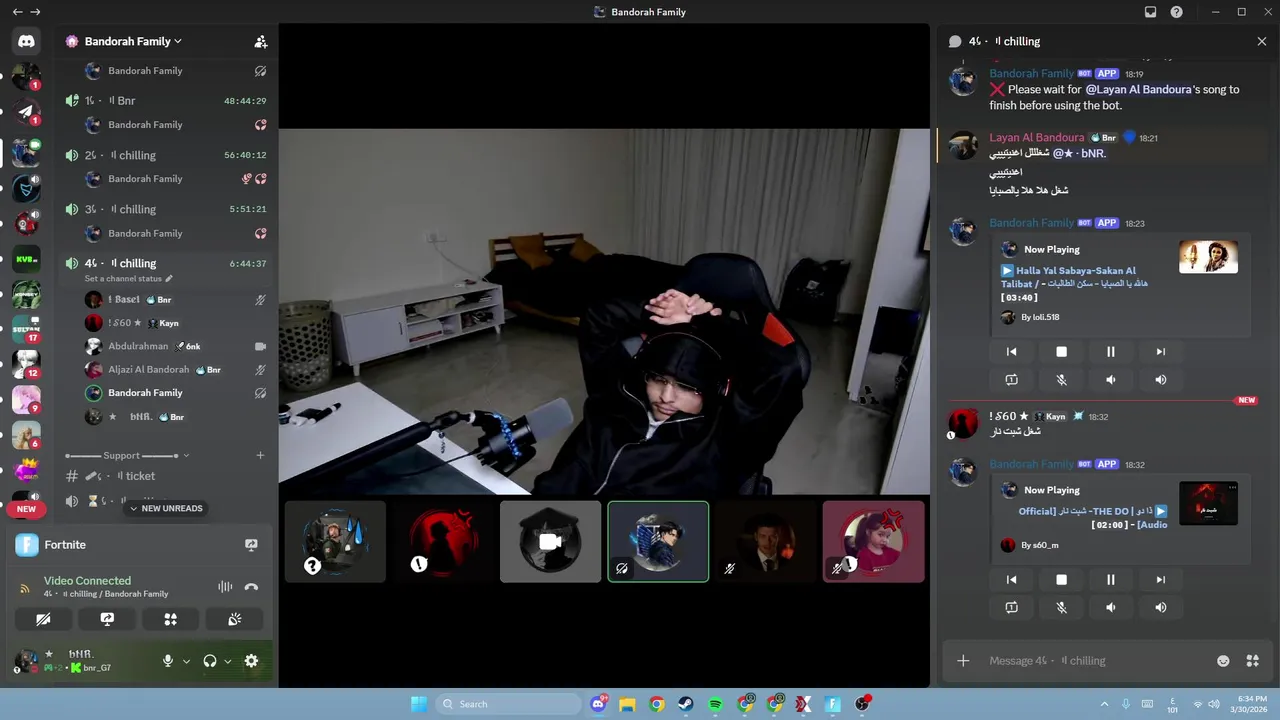Open the ticket text channel
Image resolution: width=1280 pixels, height=720 pixels.
click(165, 476)
